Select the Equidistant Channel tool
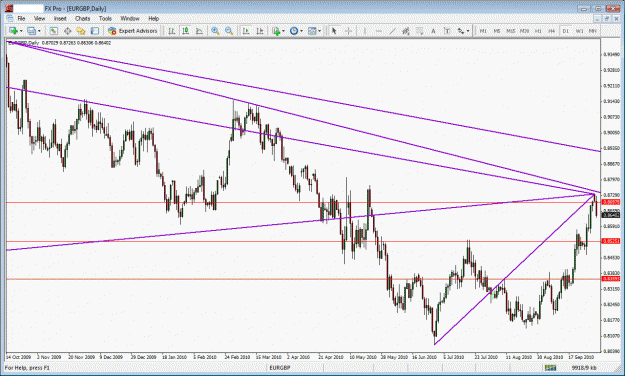 406,31
